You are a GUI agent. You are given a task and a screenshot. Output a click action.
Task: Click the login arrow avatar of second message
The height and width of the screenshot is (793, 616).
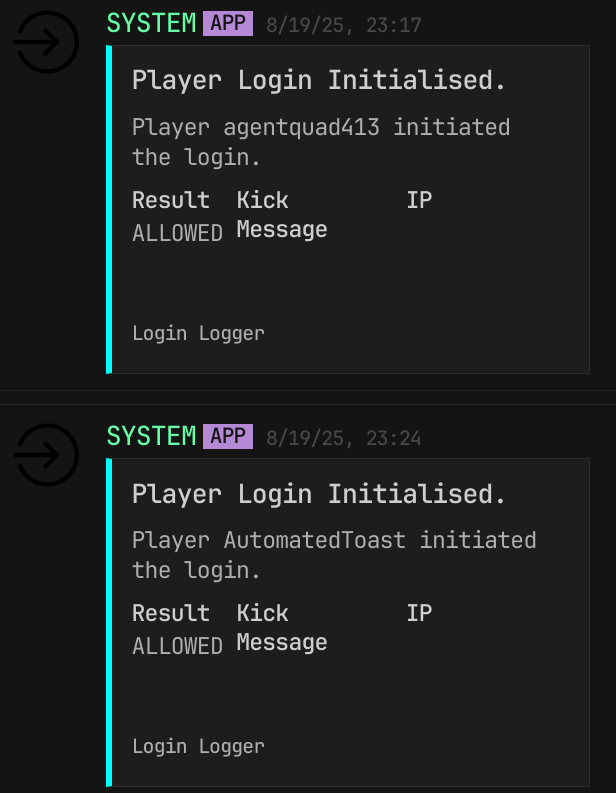tap(46, 455)
